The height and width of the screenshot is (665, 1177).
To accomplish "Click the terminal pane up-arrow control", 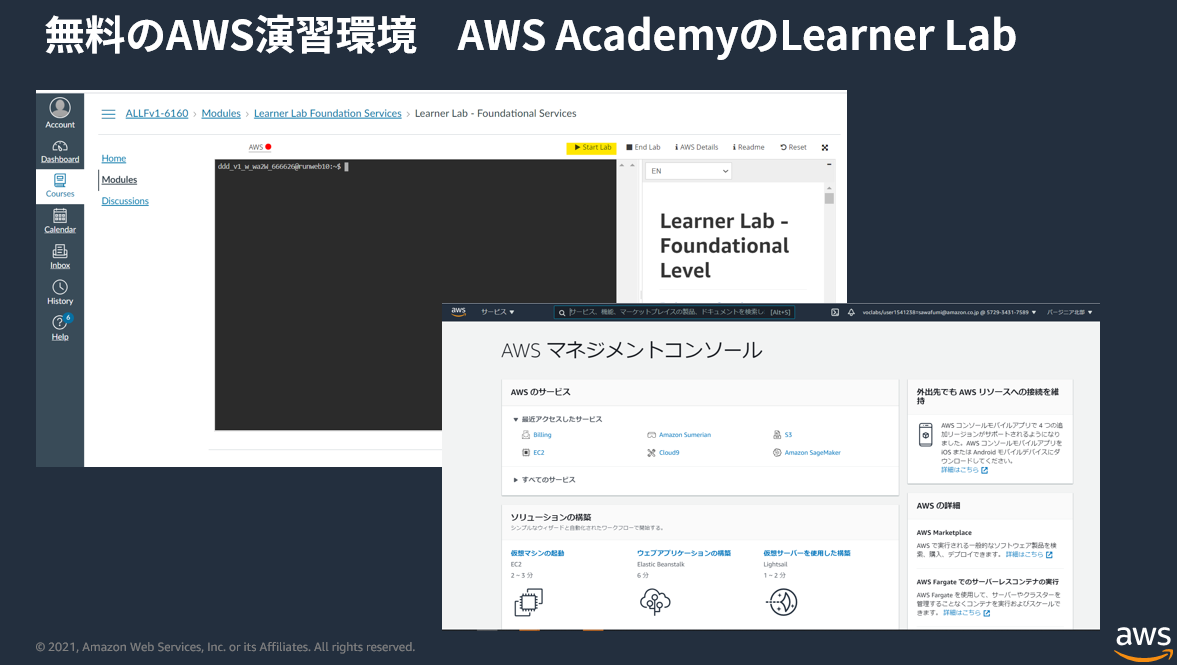I will (x=622, y=165).
